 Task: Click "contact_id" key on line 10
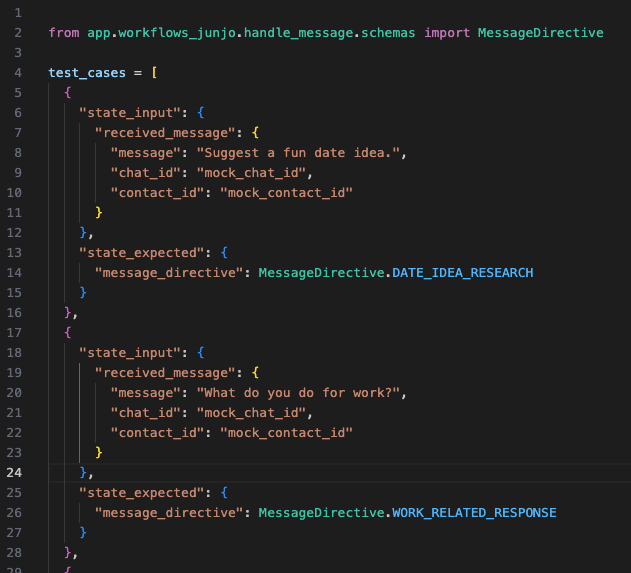[x=158, y=193]
